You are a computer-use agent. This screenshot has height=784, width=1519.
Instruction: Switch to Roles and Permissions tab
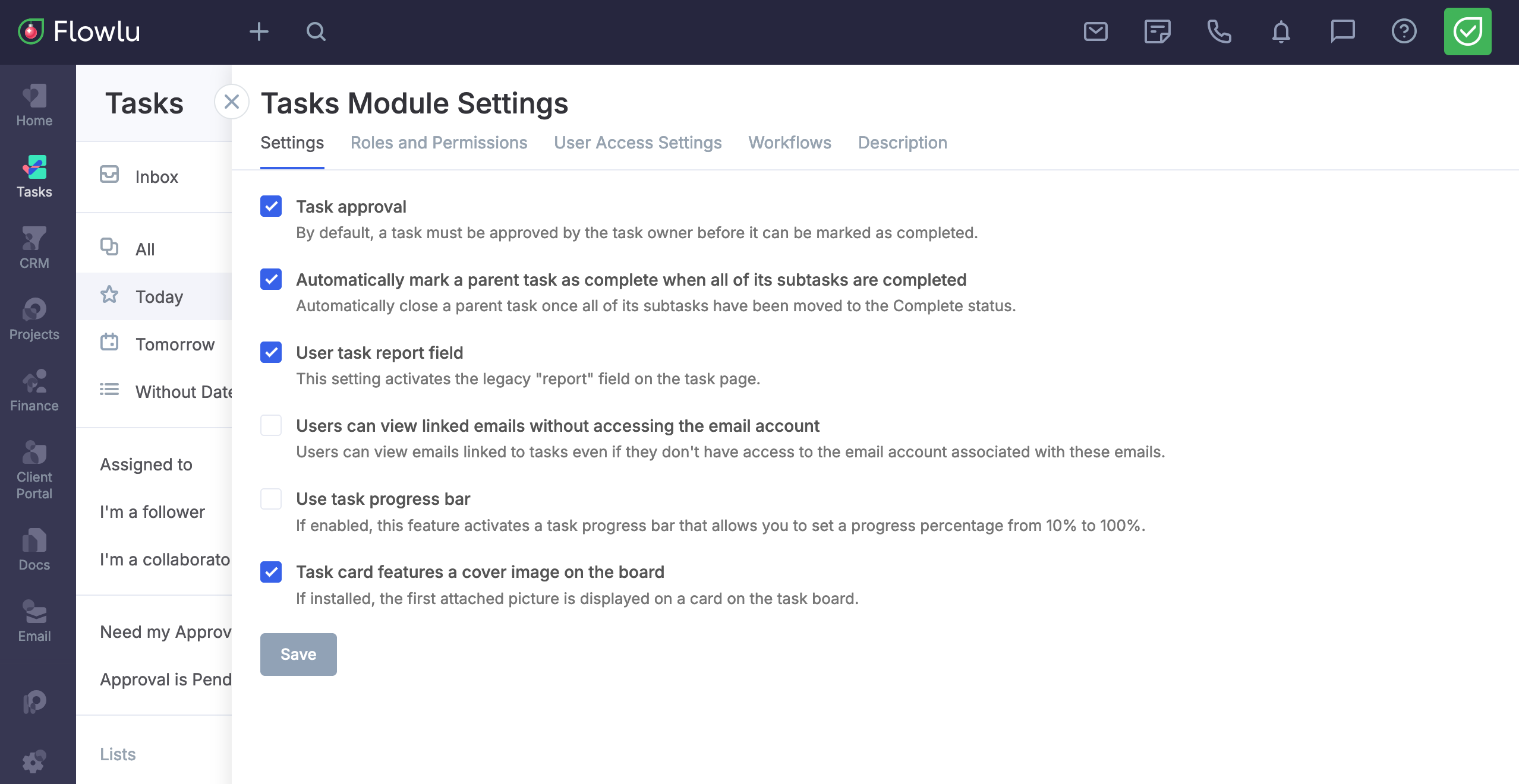pyautogui.click(x=439, y=143)
